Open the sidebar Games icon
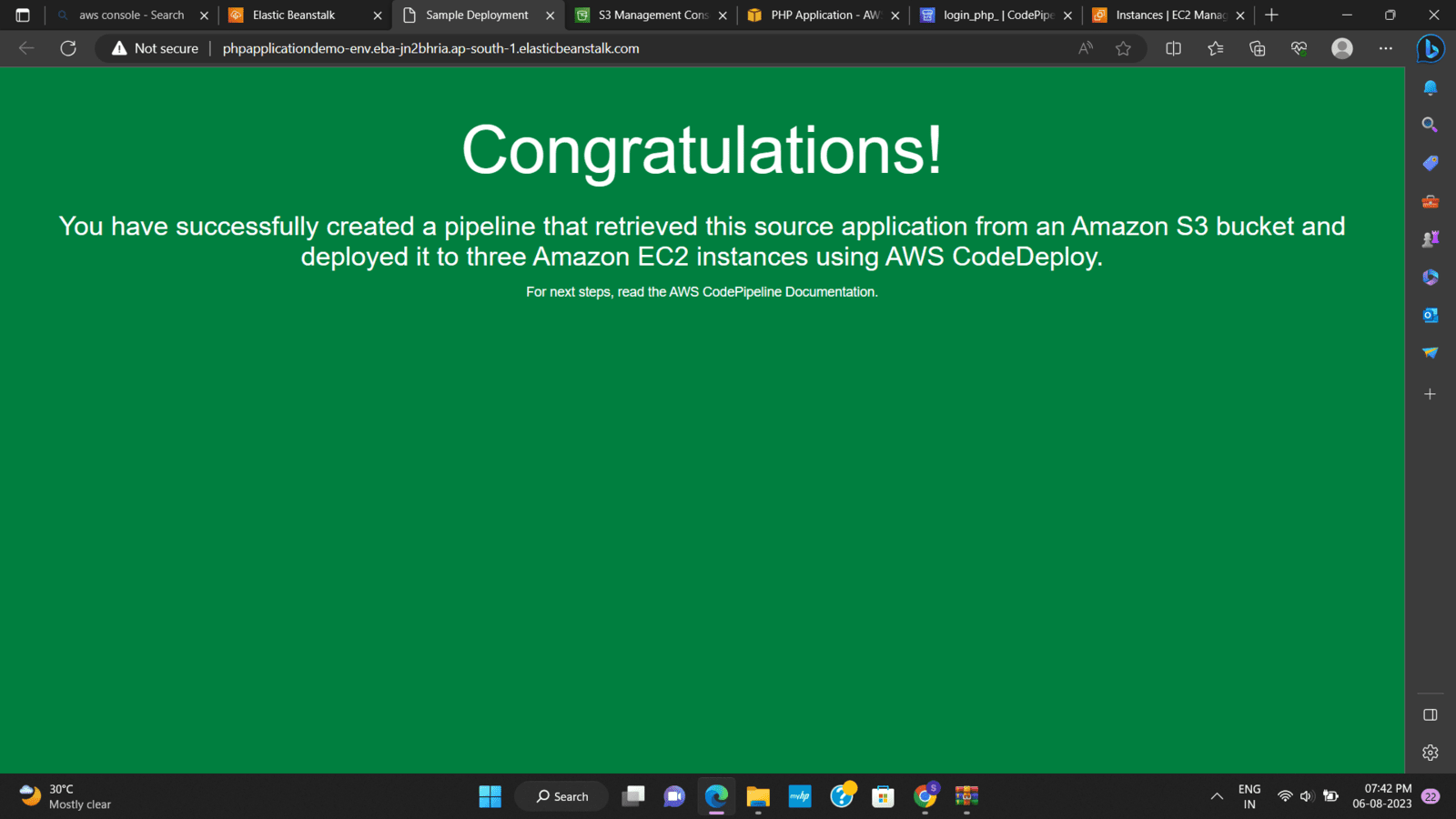The image size is (1456, 819). click(x=1431, y=238)
